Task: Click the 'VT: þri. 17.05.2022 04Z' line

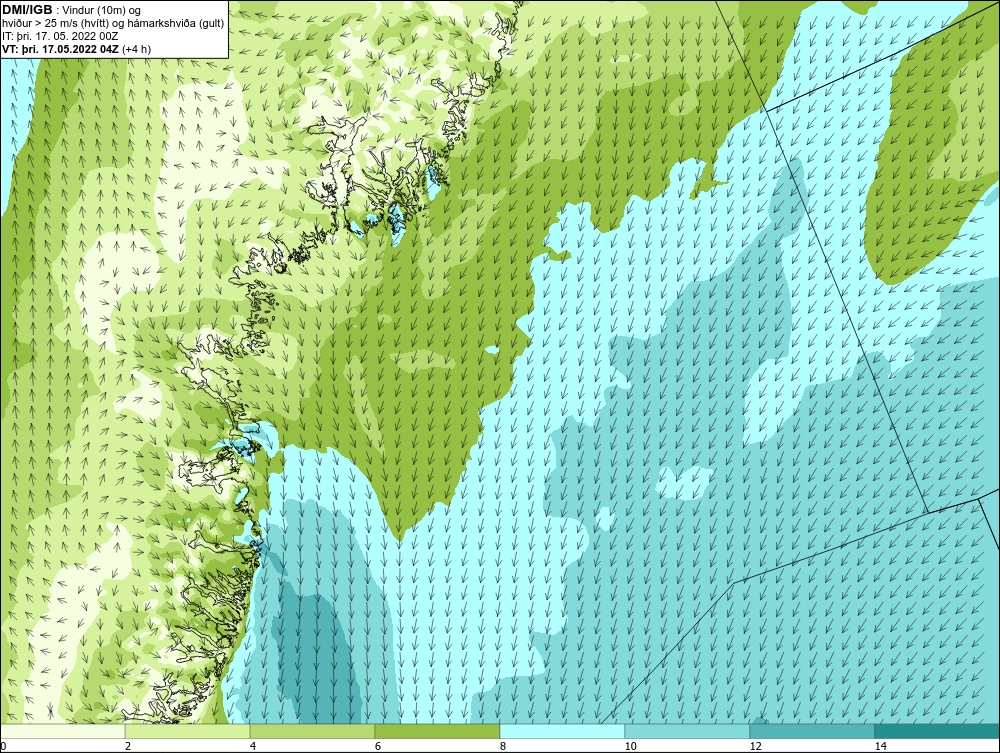Action: tap(61, 48)
